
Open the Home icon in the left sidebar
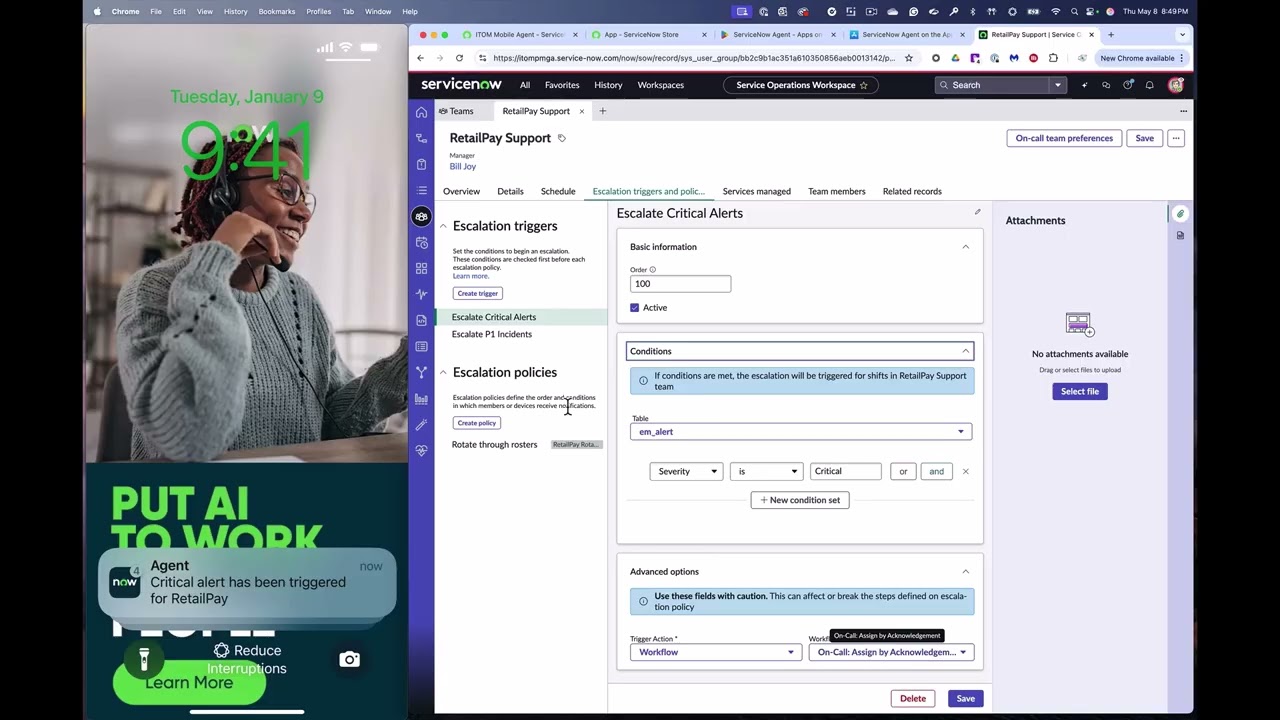[x=421, y=113]
